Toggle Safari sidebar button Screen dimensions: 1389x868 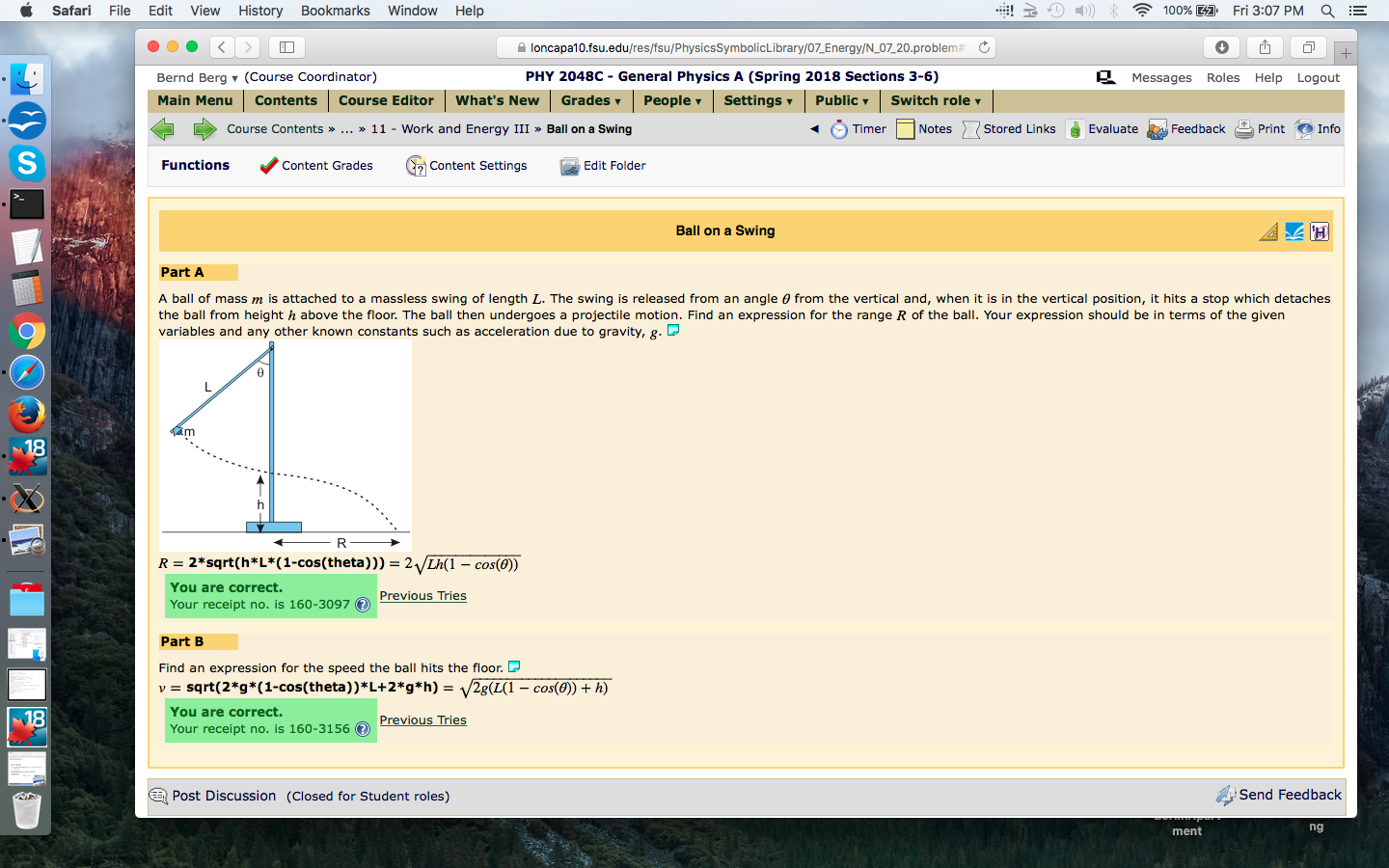pos(286,46)
